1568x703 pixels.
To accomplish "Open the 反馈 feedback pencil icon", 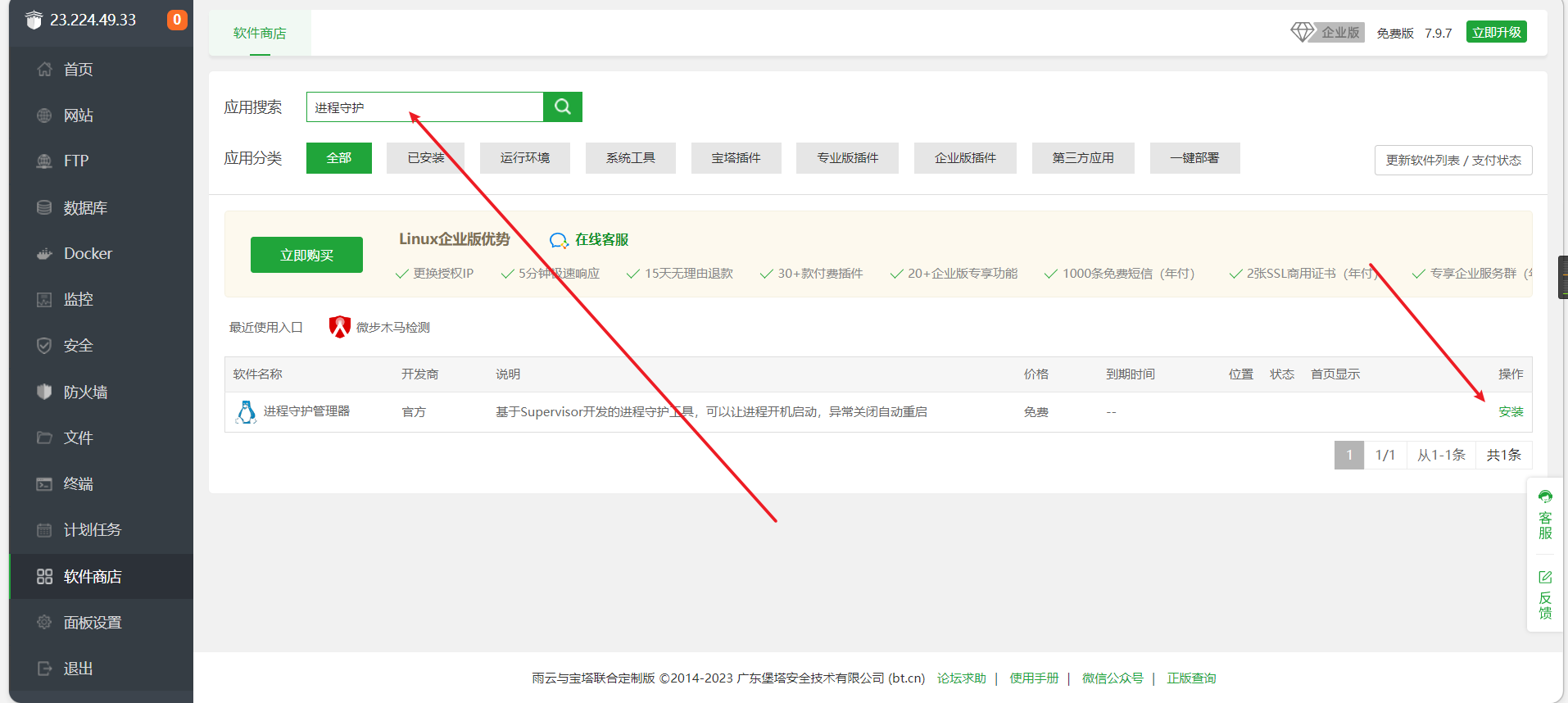I will click(x=1545, y=577).
